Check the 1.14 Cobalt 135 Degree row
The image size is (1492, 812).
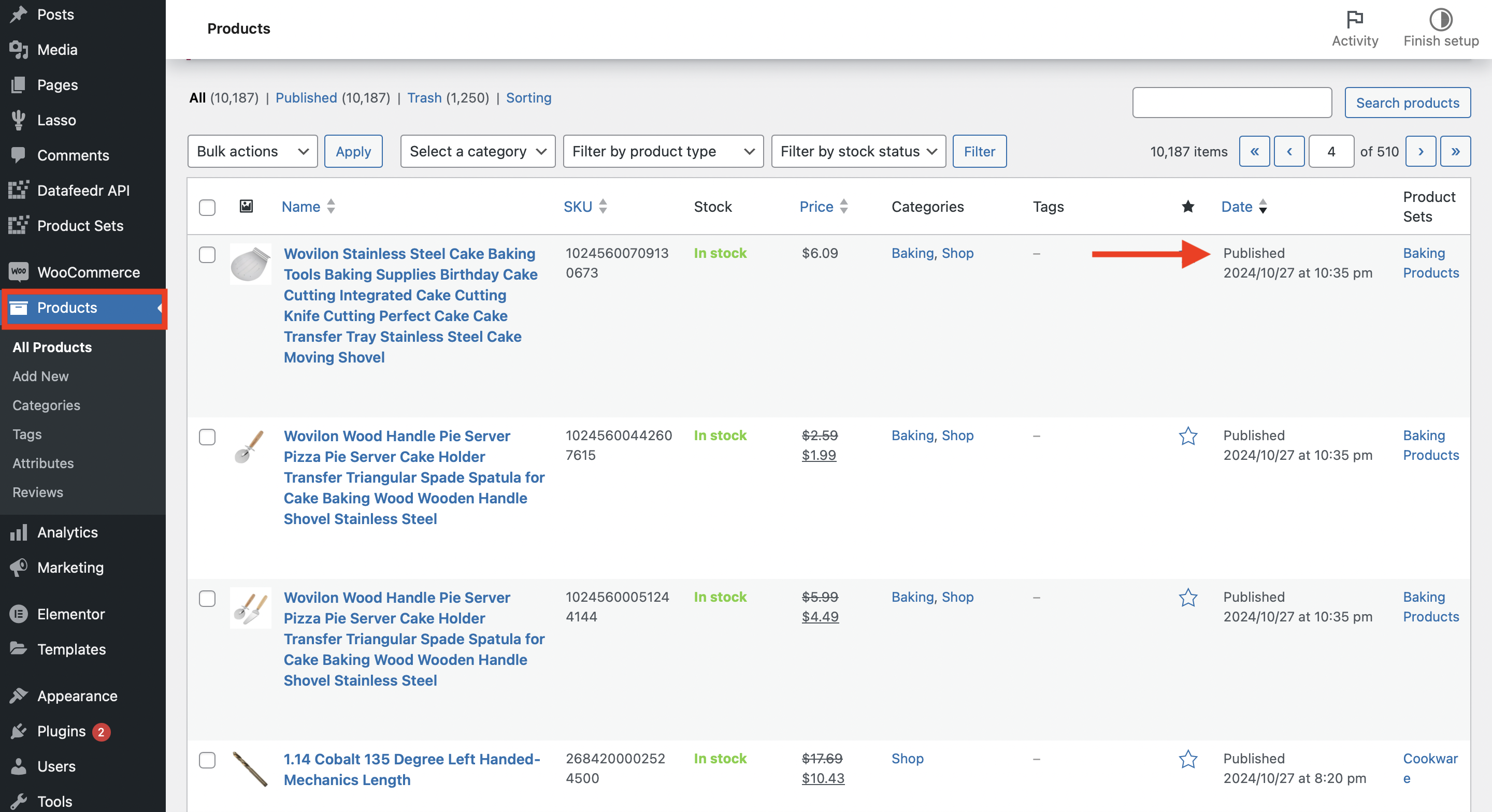coord(207,760)
